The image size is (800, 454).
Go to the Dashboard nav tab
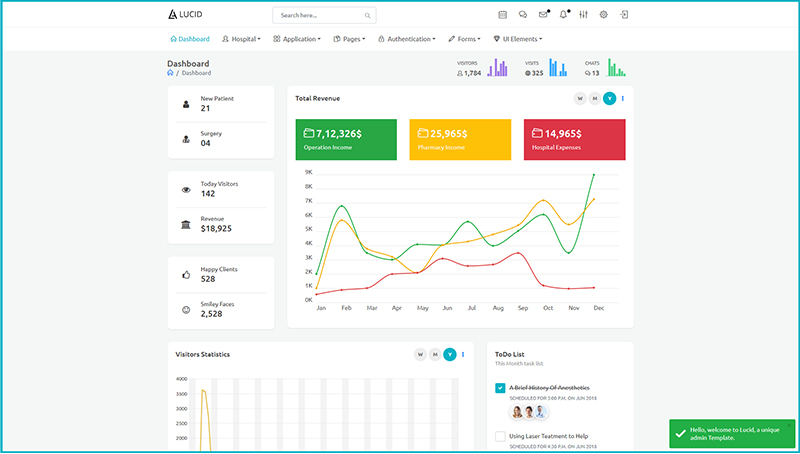[x=190, y=39]
